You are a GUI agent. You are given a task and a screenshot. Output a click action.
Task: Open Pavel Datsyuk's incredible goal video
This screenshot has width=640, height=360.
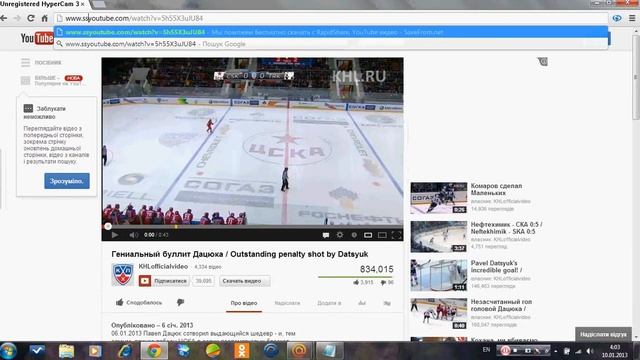point(496,267)
